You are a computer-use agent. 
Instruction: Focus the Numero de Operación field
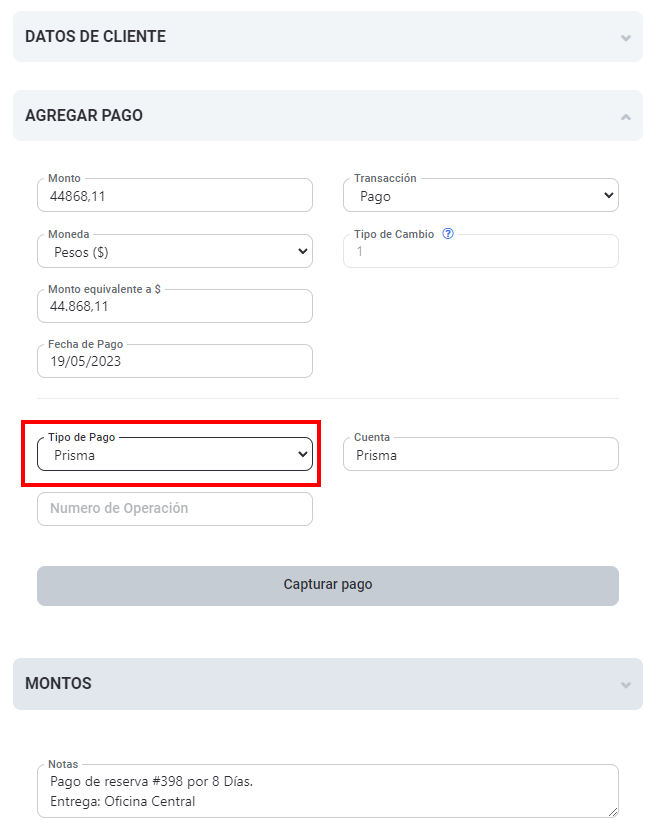click(175, 509)
